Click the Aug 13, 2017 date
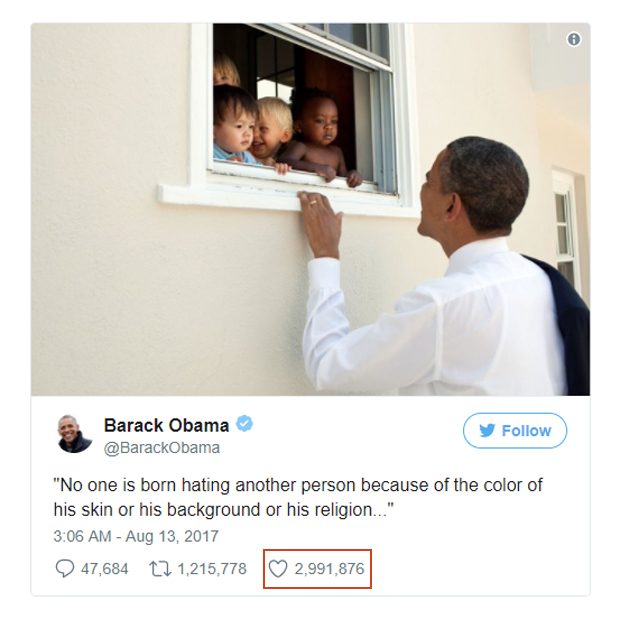This screenshot has height=619, width=620. pyautogui.click(x=172, y=536)
